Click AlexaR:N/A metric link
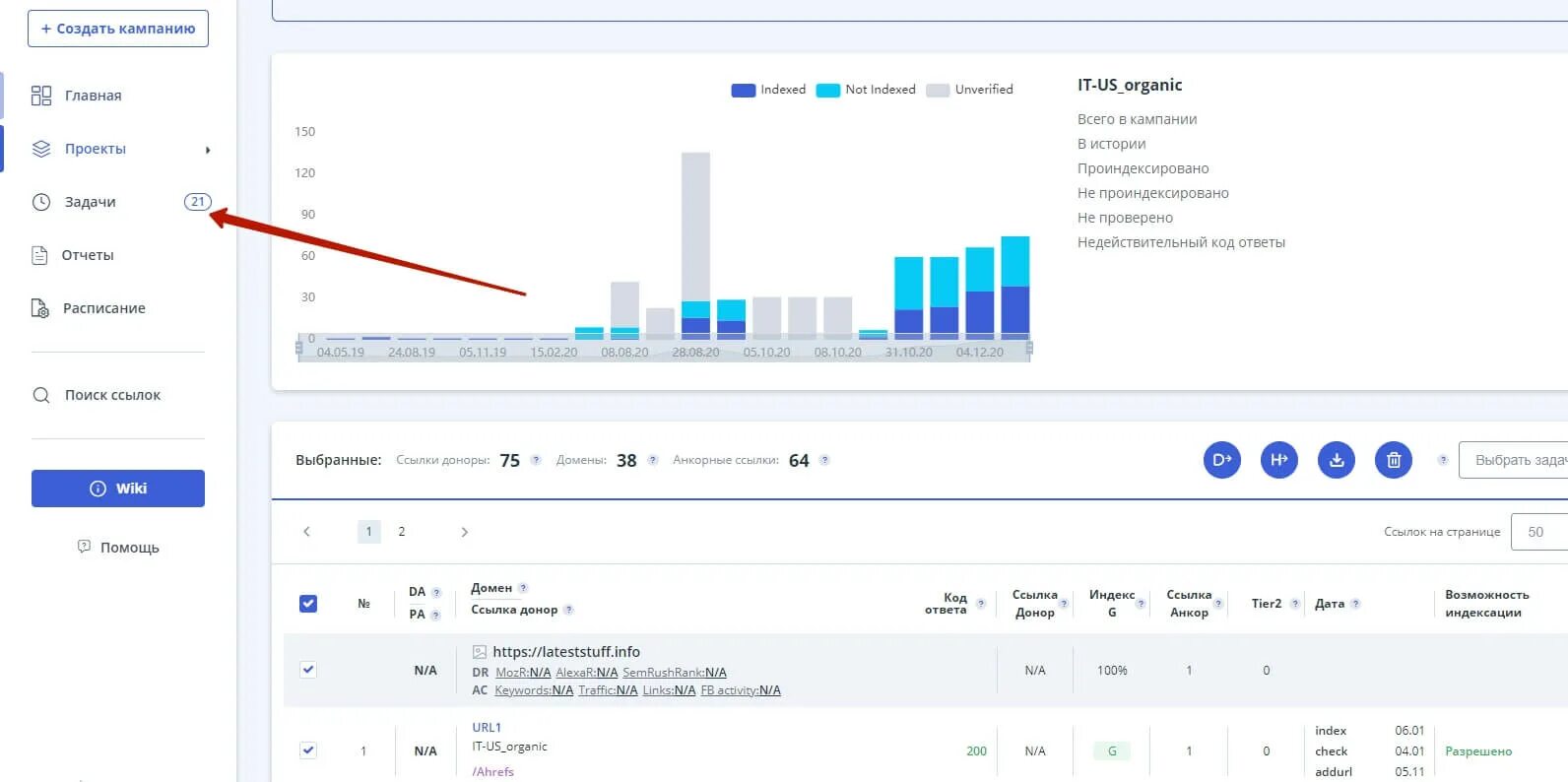This screenshot has height=782, width=1568. [587, 673]
